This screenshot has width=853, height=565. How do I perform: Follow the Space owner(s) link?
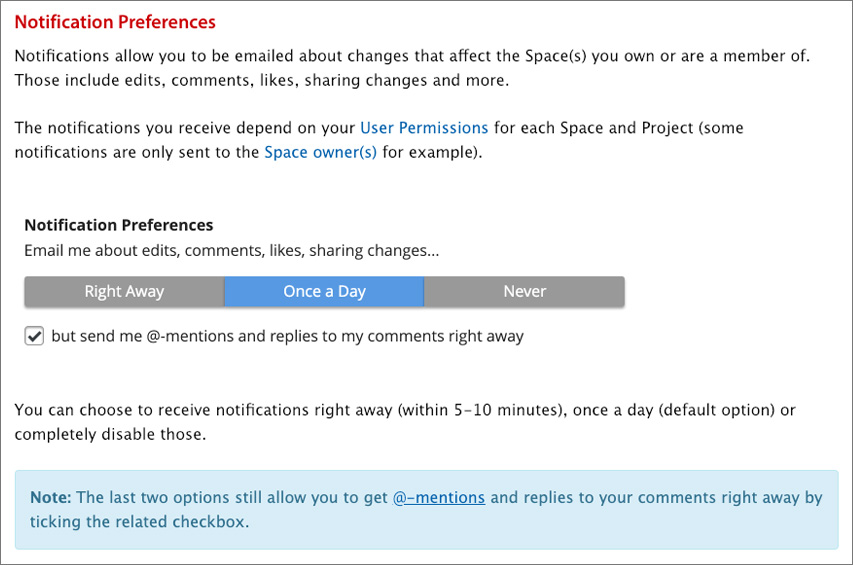pyautogui.click(x=320, y=153)
